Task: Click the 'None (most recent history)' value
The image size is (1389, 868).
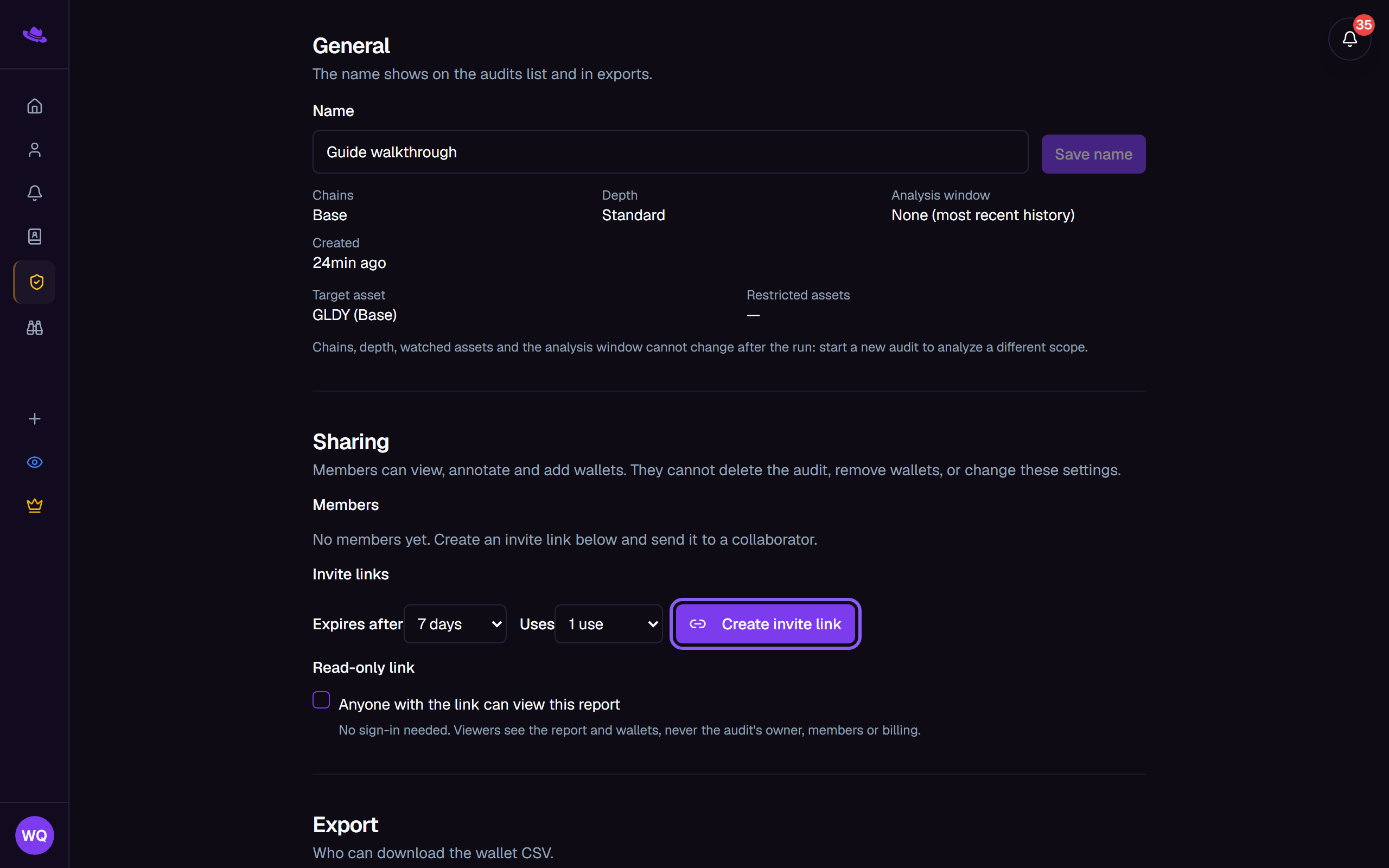Action: click(x=983, y=215)
